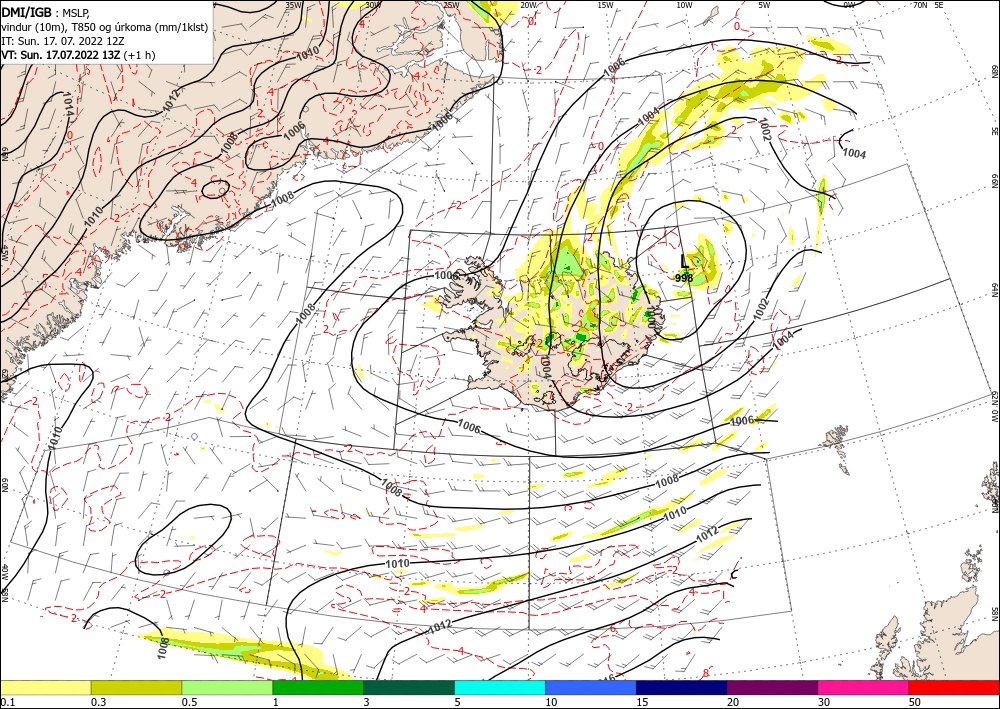
Task: Click the "30" legend value
Action: pos(825,702)
